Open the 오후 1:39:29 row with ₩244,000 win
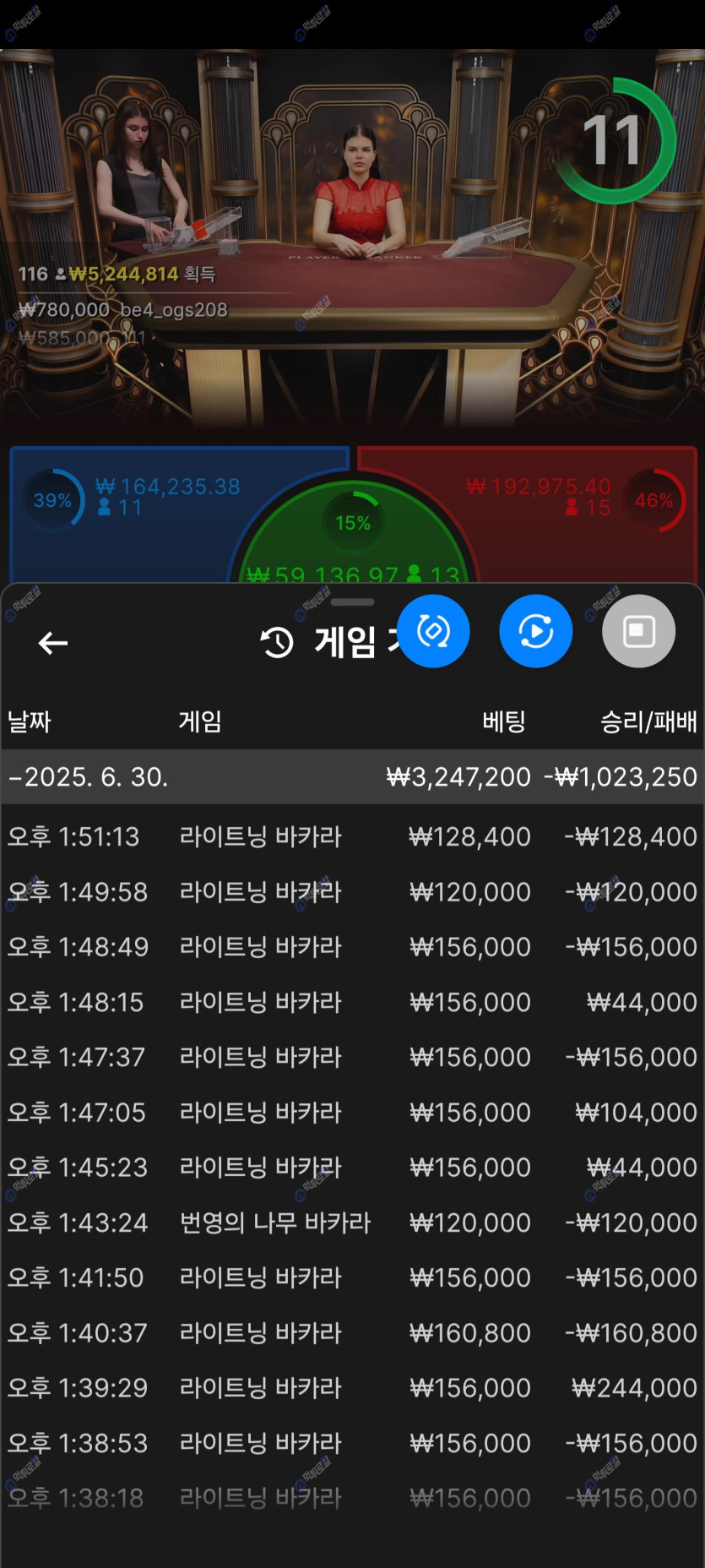Screen dimensions: 705x1568 352,1387
